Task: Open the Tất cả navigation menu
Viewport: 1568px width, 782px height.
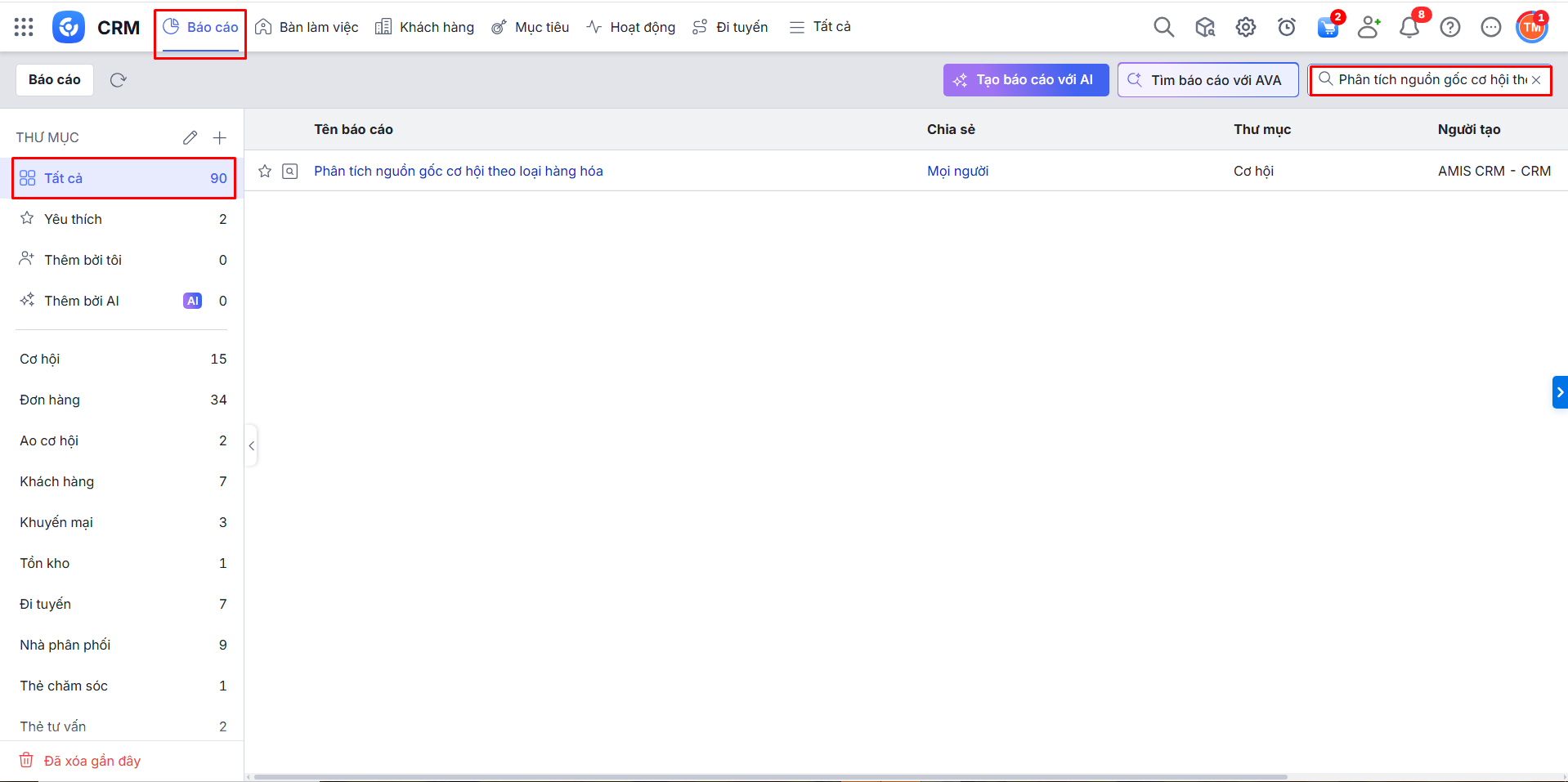Action: pyautogui.click(x=820, y=27)
